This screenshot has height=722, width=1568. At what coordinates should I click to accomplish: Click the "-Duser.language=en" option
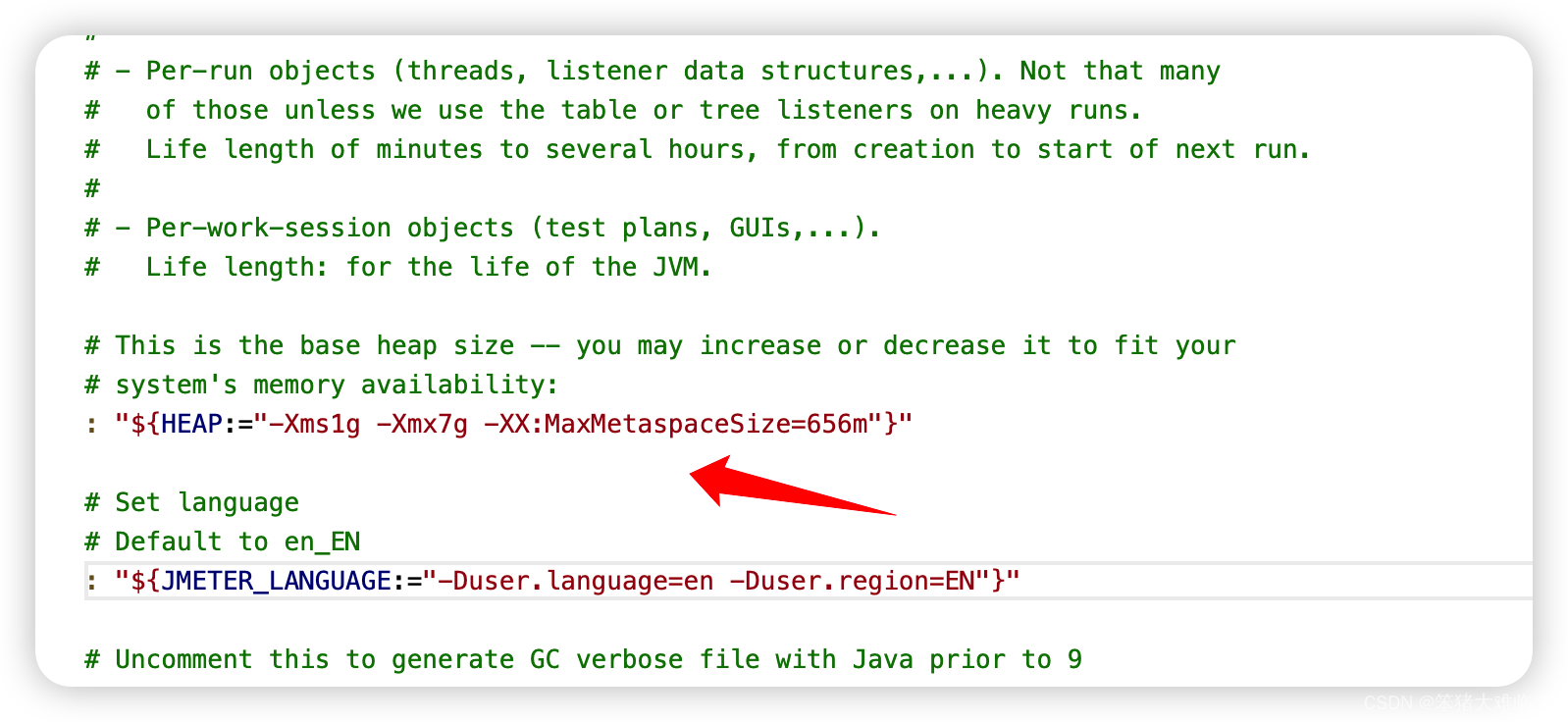tap(575, 581)
